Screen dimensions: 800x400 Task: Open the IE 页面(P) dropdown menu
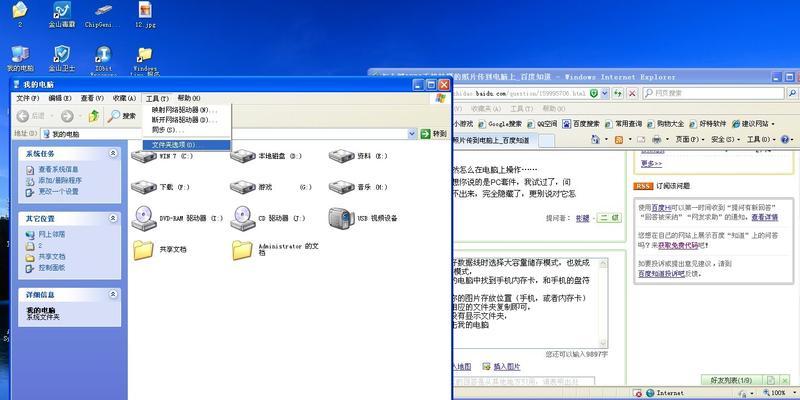pos(690,139)
